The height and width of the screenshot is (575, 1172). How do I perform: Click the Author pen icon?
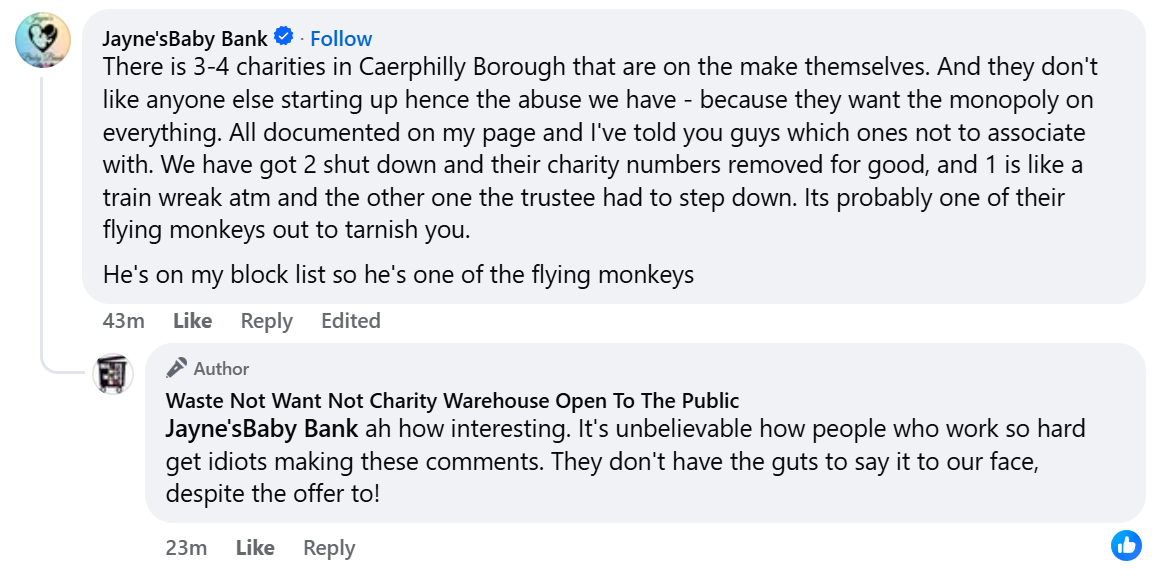pyautogui.click(x=177, y=368)
